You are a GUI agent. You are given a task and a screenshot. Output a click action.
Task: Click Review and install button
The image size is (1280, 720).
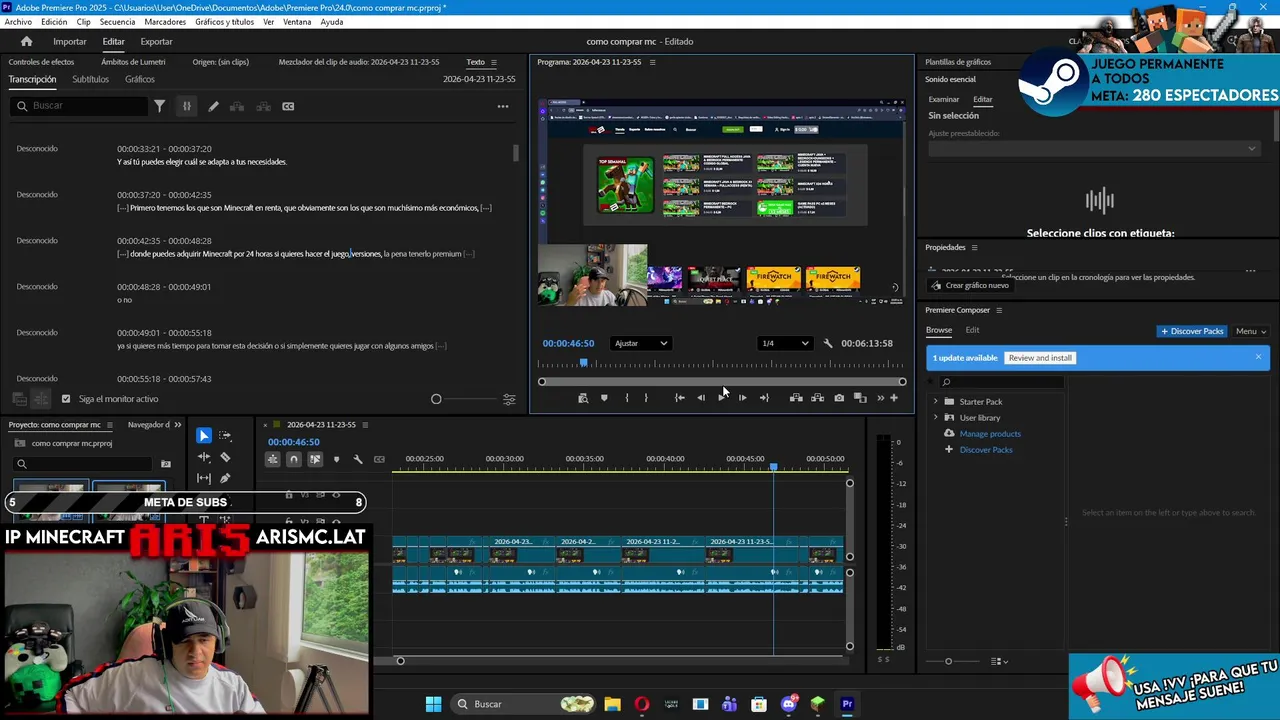click(x=1040, y=358)
